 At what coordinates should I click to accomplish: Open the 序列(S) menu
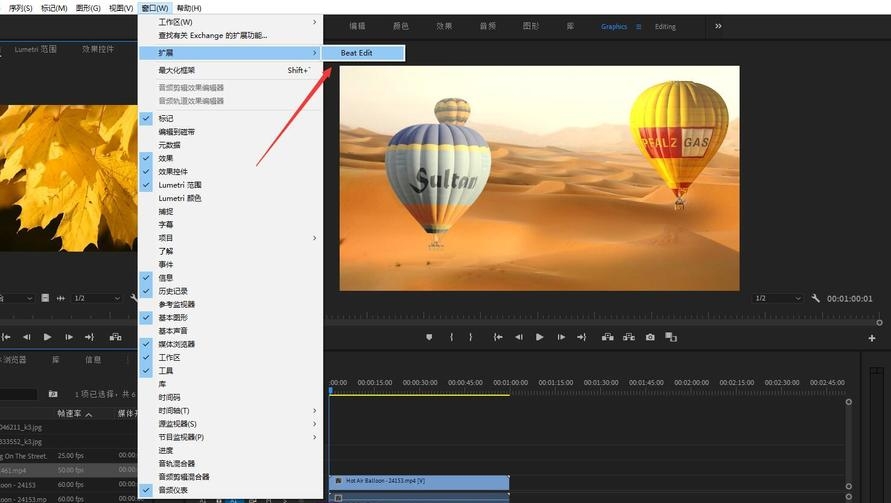[20, 8]
